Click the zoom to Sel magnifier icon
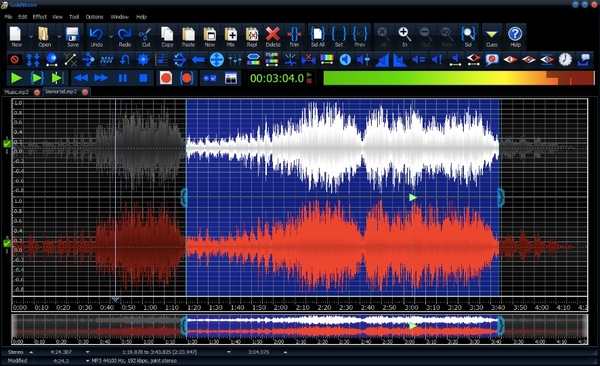Viewport: 600px width, 366px height. point(468,34)
